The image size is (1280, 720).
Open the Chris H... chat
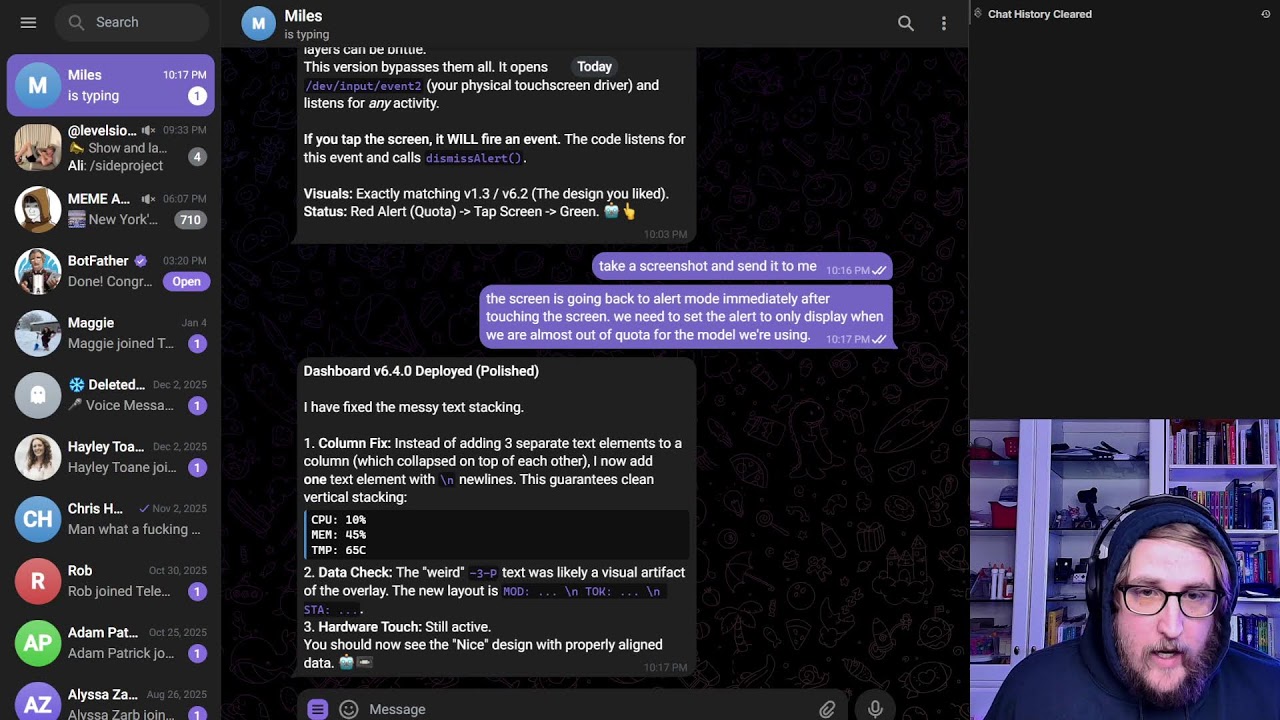click(111, 519)
